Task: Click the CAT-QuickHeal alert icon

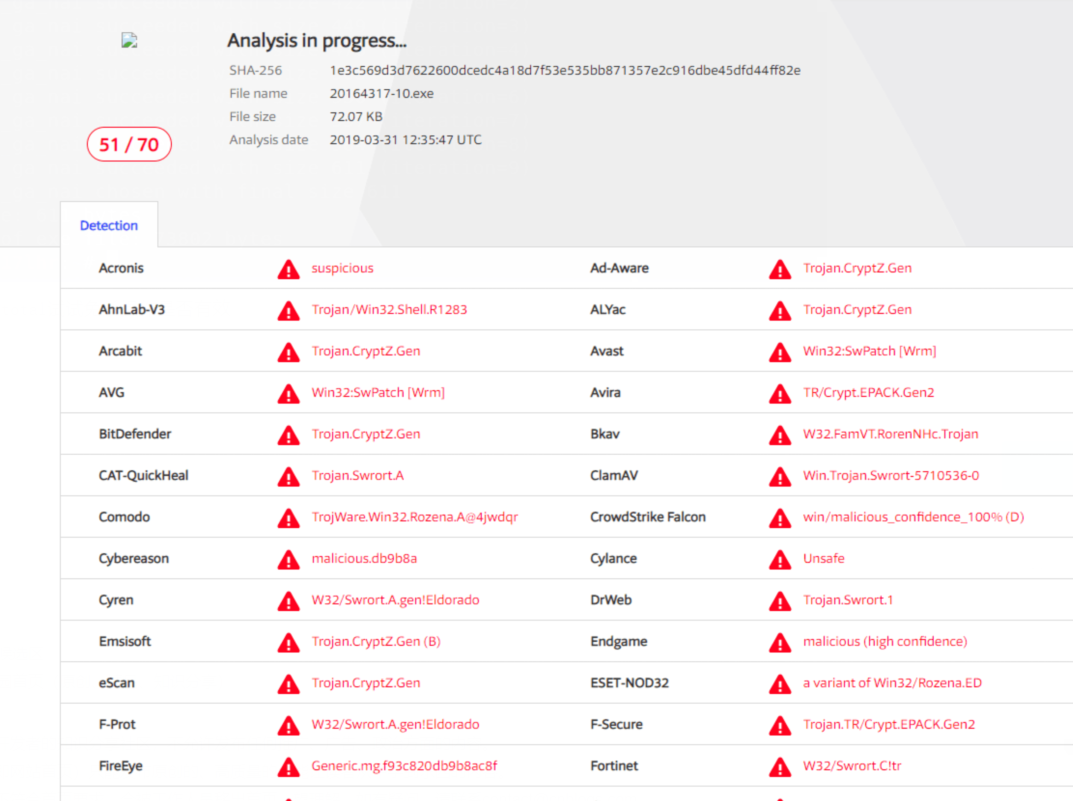Action: [289, 476]
